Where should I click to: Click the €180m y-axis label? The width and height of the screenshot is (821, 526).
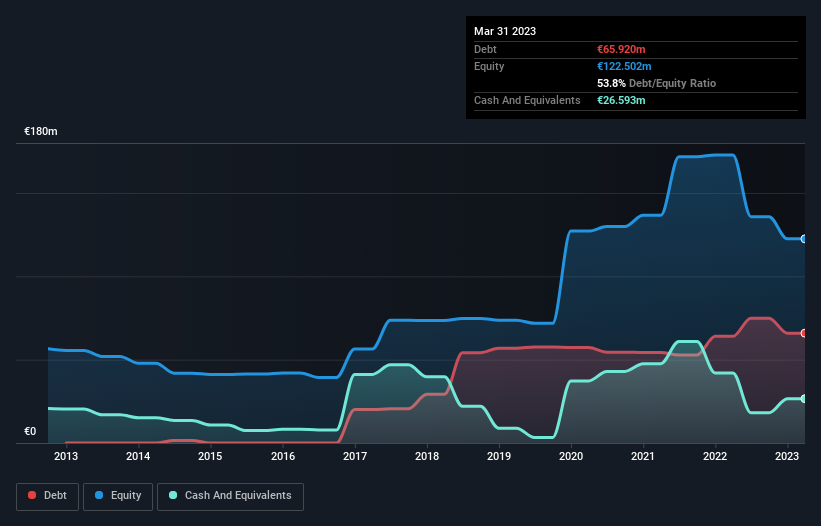pos(41,131)
